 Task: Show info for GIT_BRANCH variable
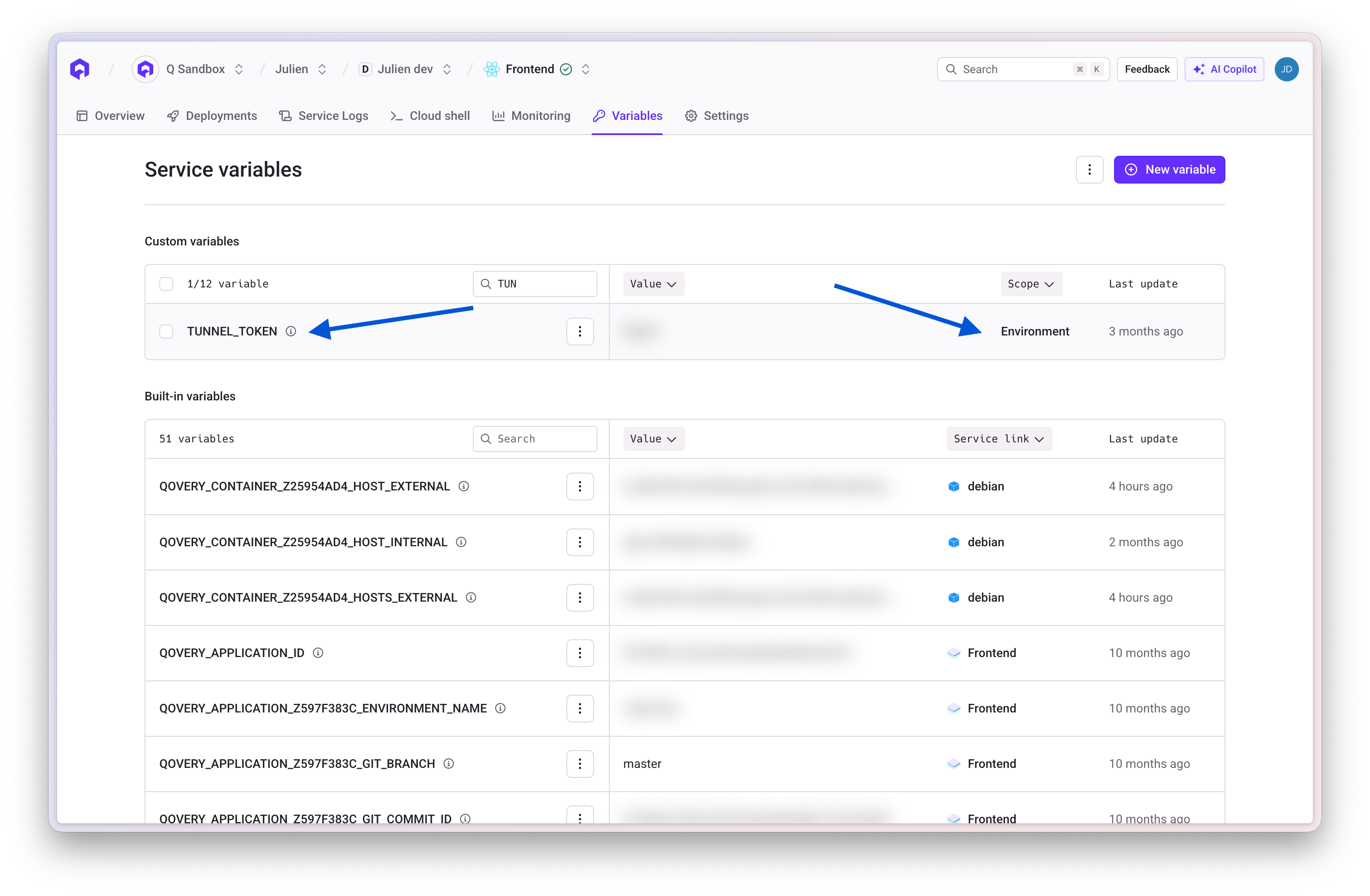[449, 764]
